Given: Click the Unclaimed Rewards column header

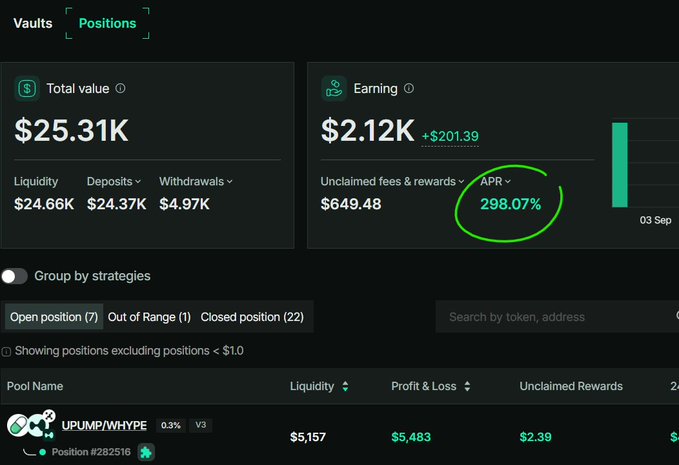Looking at the screenshot, I should point(571,386).
